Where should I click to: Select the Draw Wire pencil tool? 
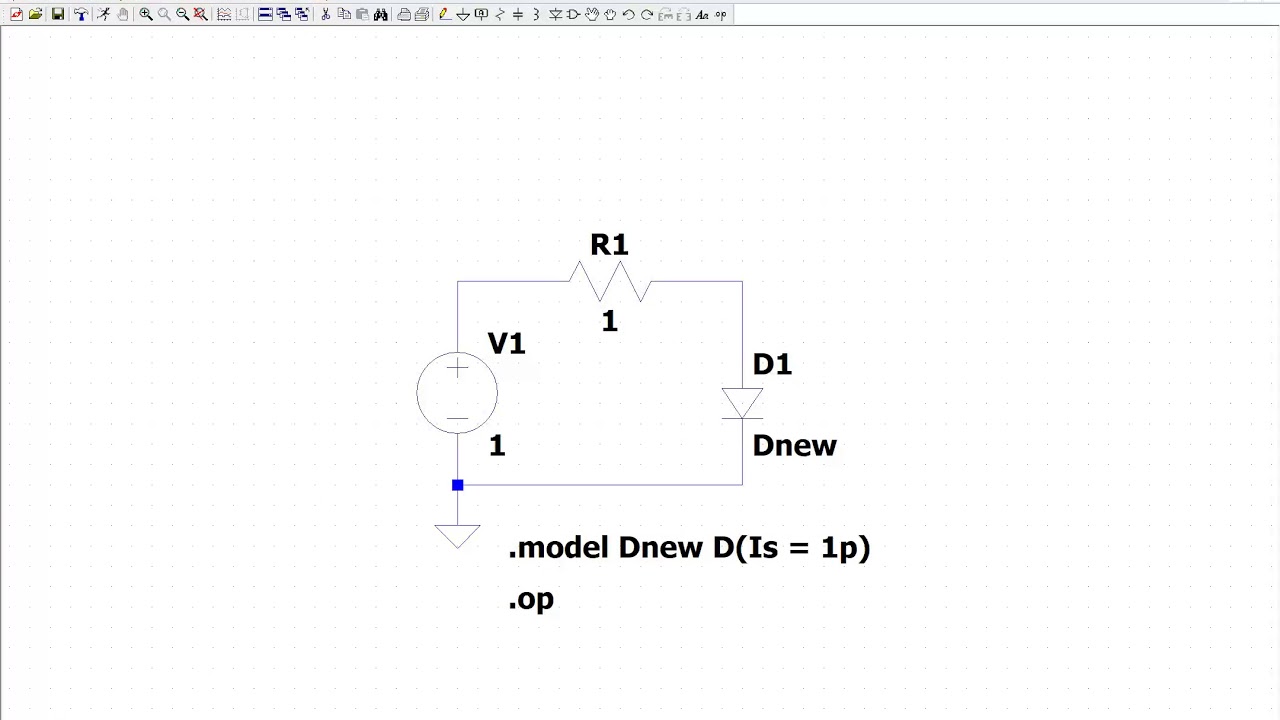pos(443,14)
